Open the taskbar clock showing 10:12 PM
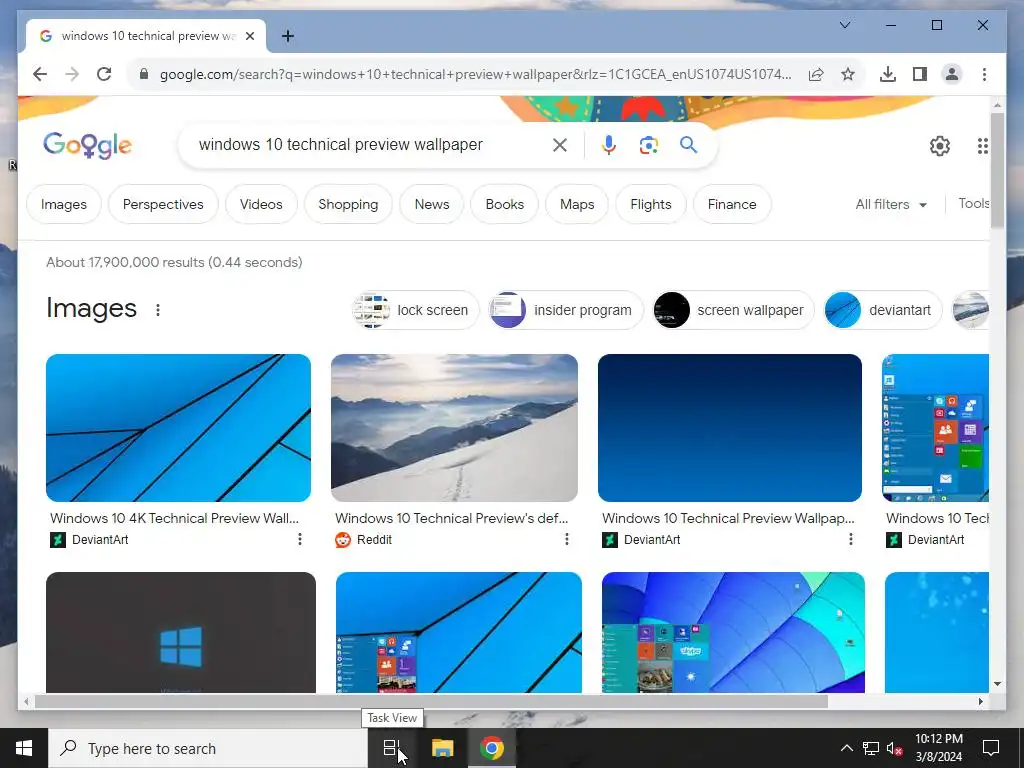Viewport: 1024px width, 768px height. [x=938, y=748]
